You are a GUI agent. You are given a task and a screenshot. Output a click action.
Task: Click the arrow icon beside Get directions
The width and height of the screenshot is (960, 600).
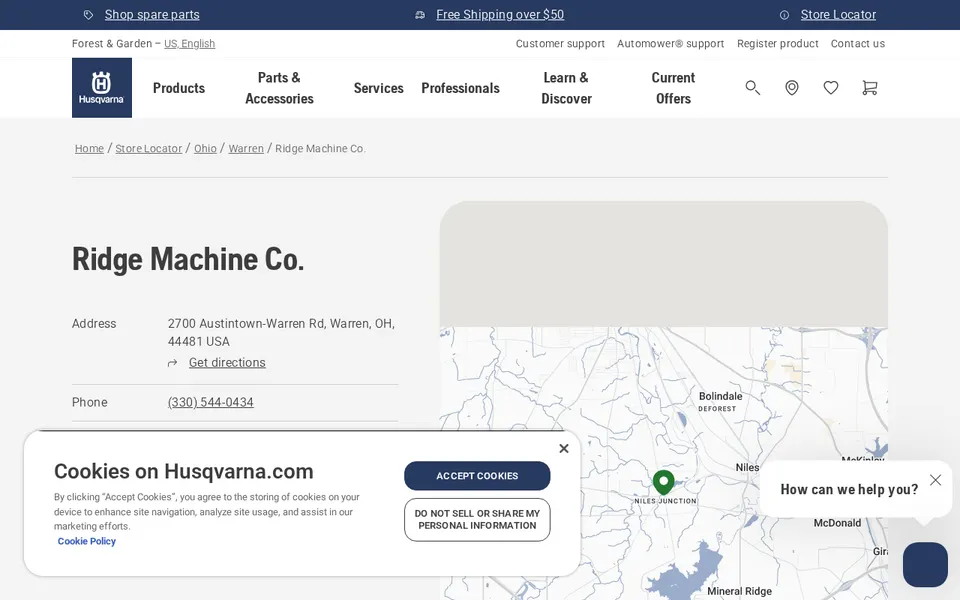(x=173, y=363)
